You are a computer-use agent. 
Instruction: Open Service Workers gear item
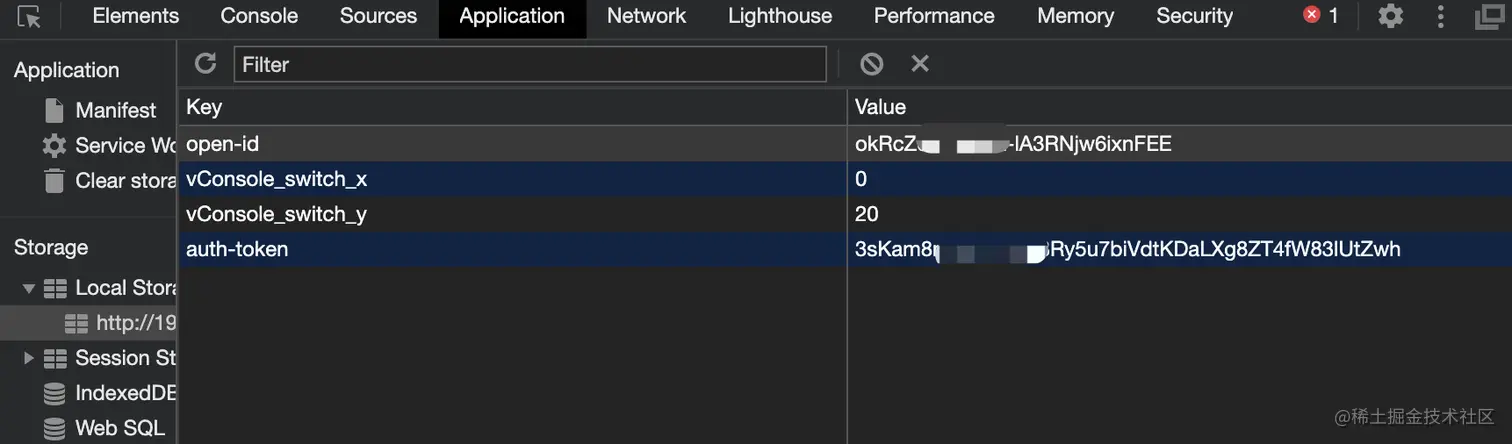[110, 146]
